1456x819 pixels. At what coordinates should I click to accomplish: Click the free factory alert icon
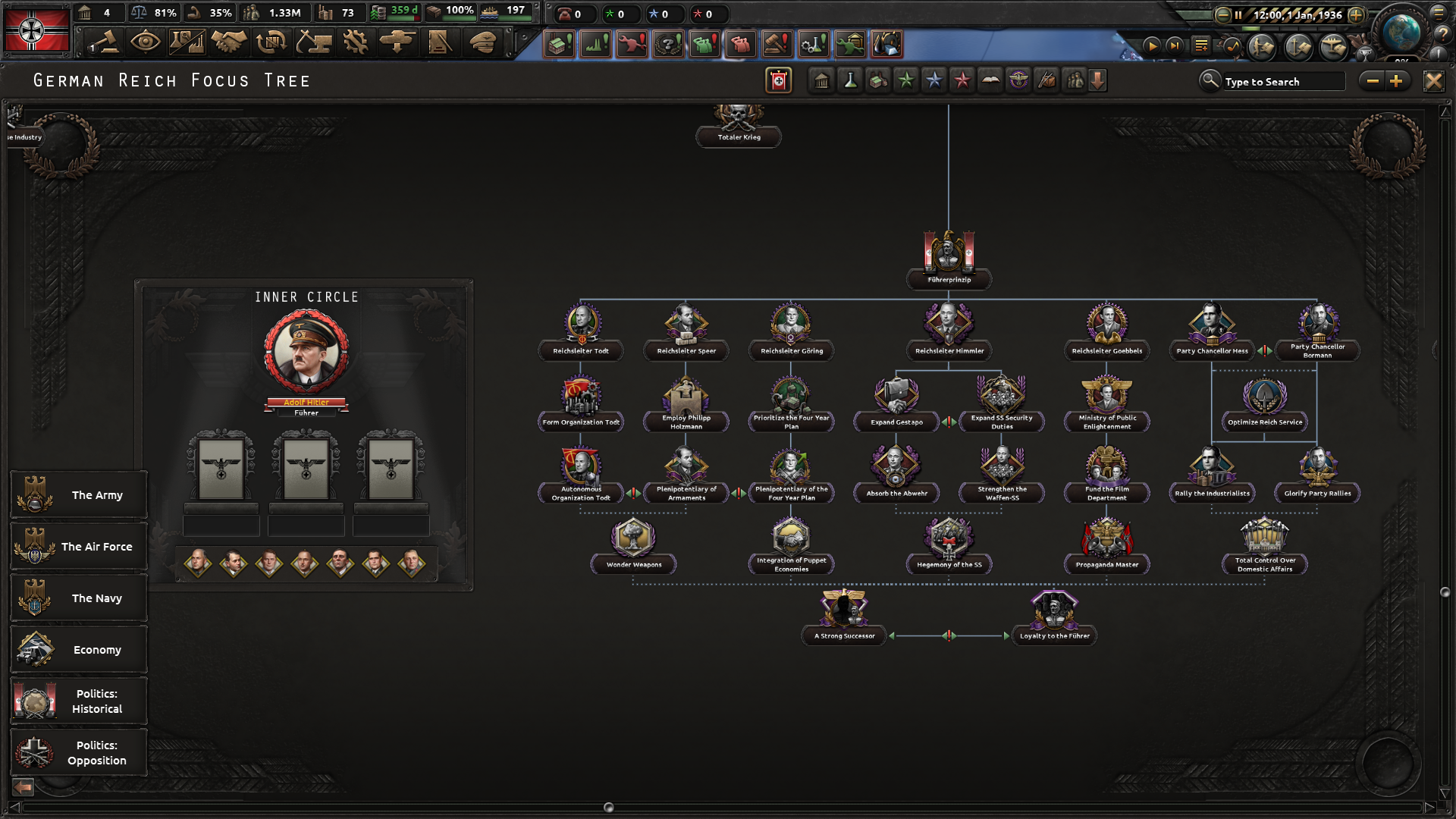point(559,45)
